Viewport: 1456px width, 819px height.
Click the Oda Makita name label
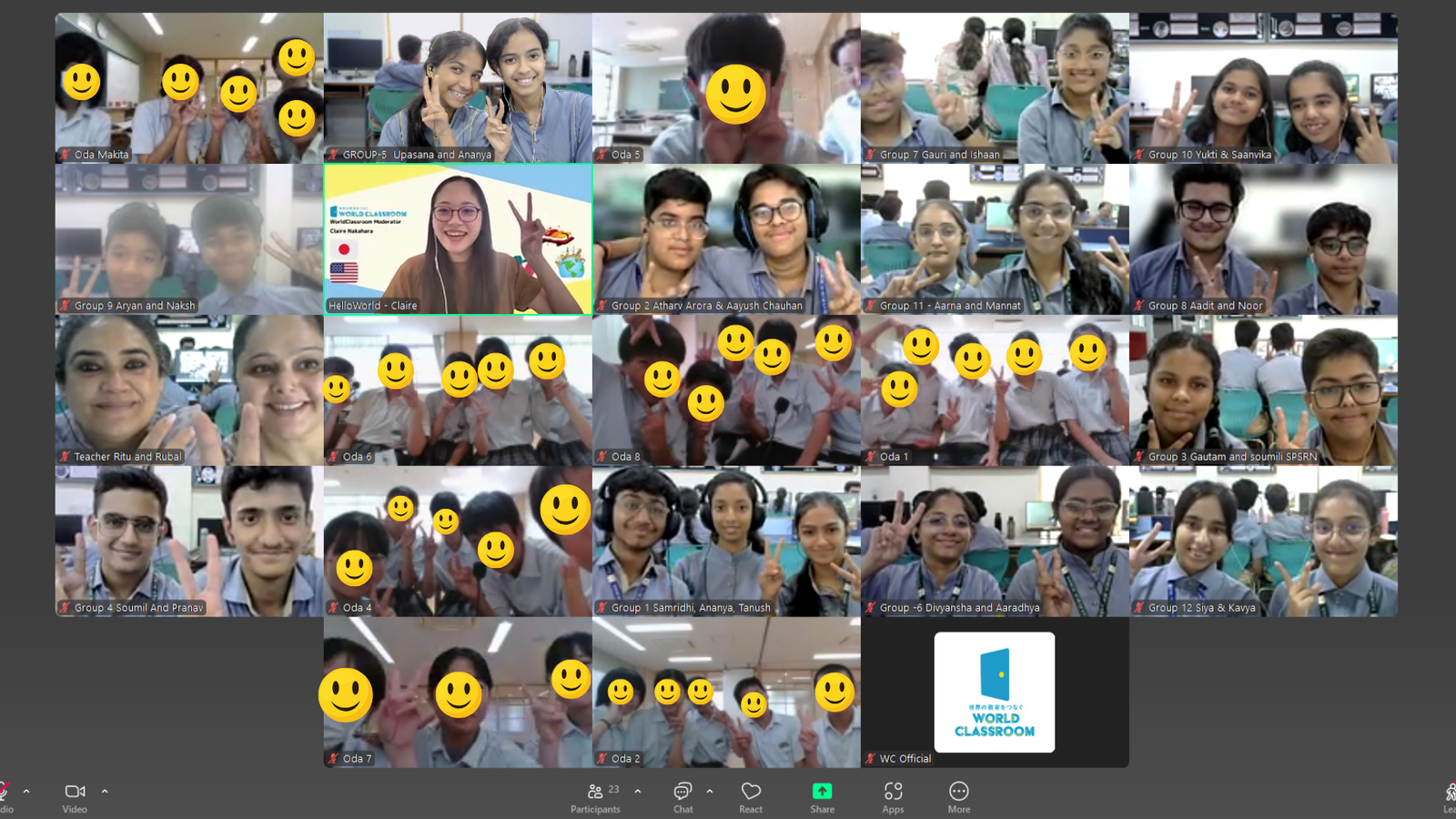pos(101,155)
